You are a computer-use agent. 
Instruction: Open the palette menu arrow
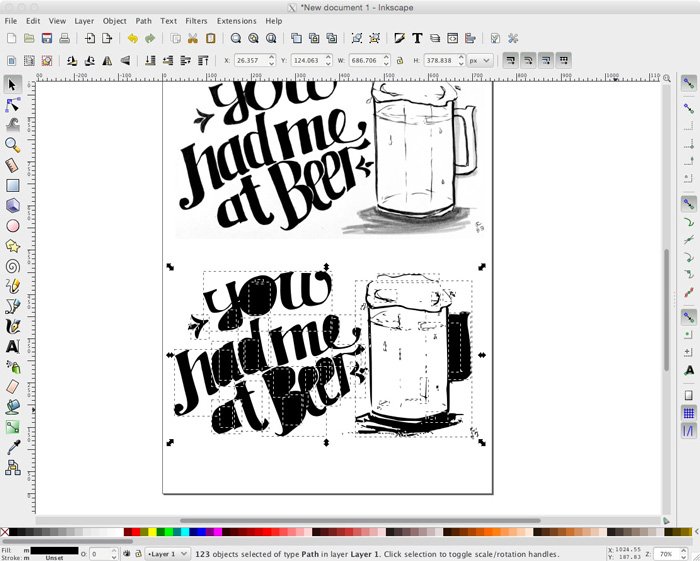pos(696,532)
